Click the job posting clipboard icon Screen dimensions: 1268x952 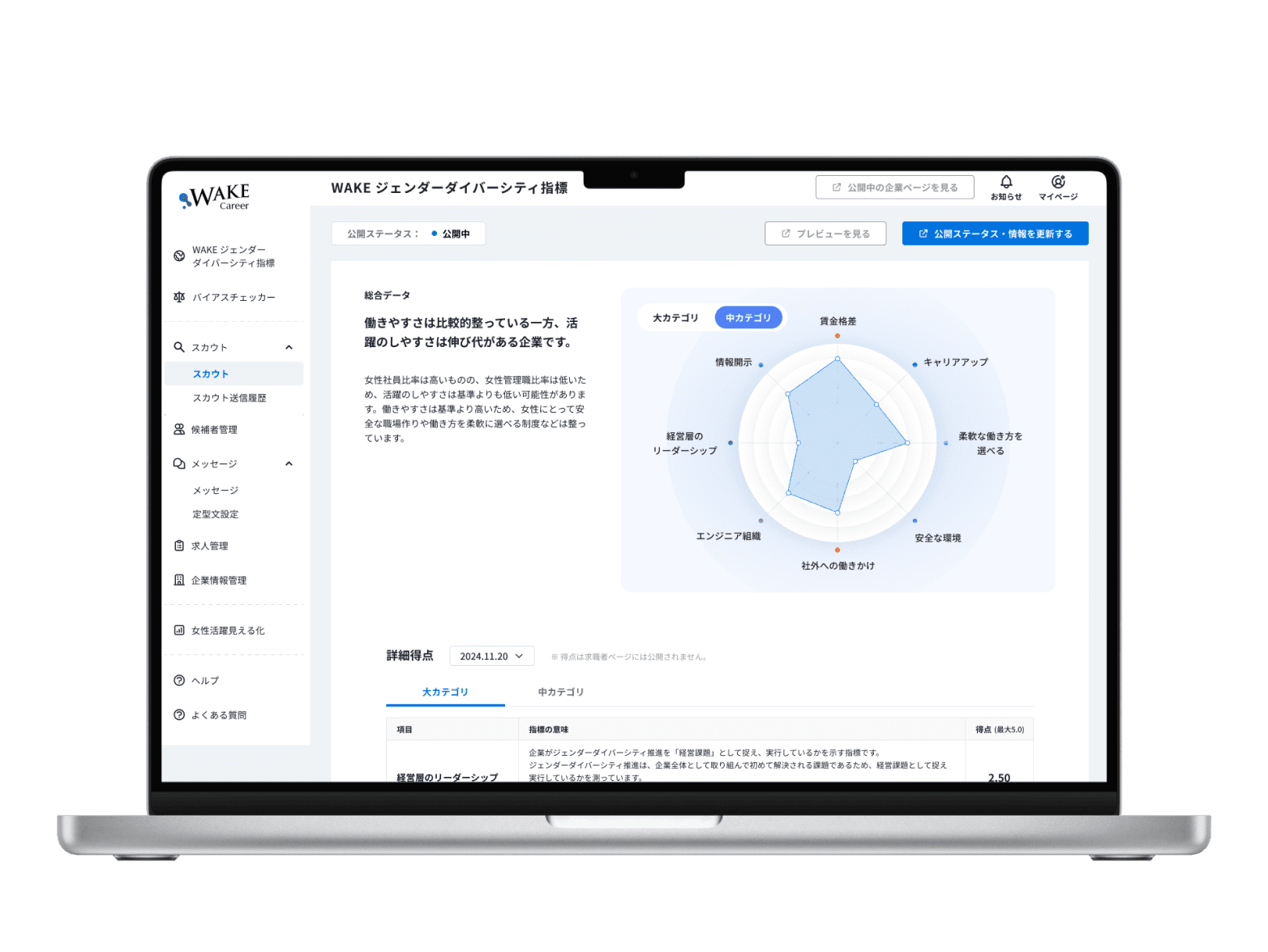point(179,546)
